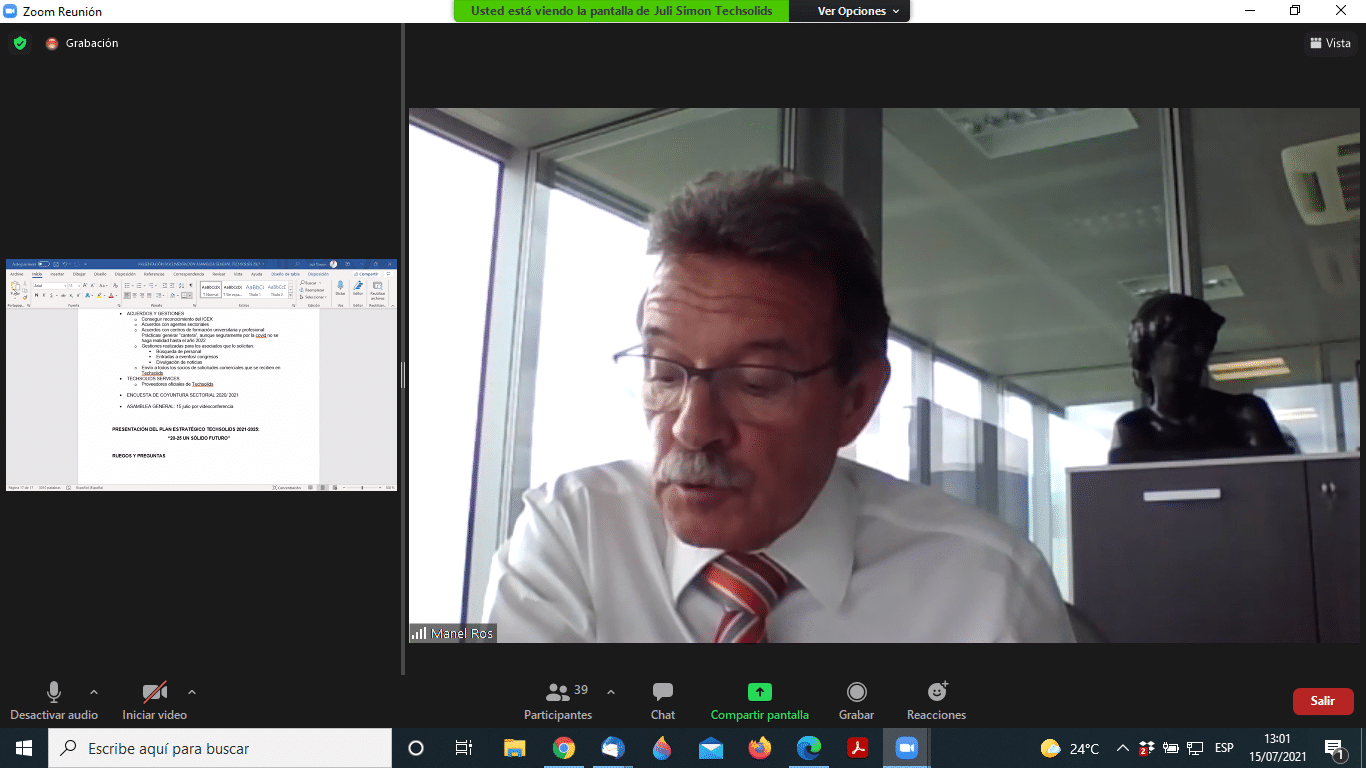
Task: Launch Google Chrome from the taskbar
Action: [x=564, y=748]
